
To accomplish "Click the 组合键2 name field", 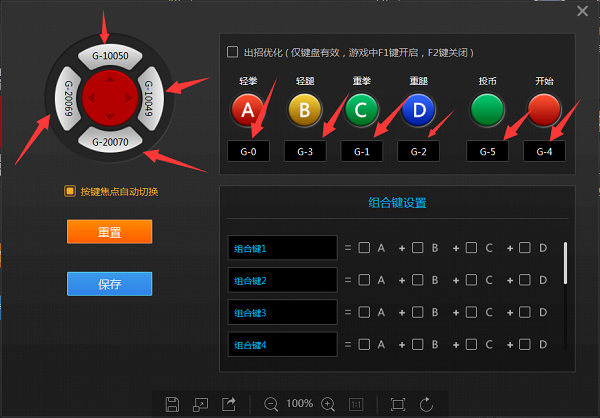I will [x=282, y=280].
